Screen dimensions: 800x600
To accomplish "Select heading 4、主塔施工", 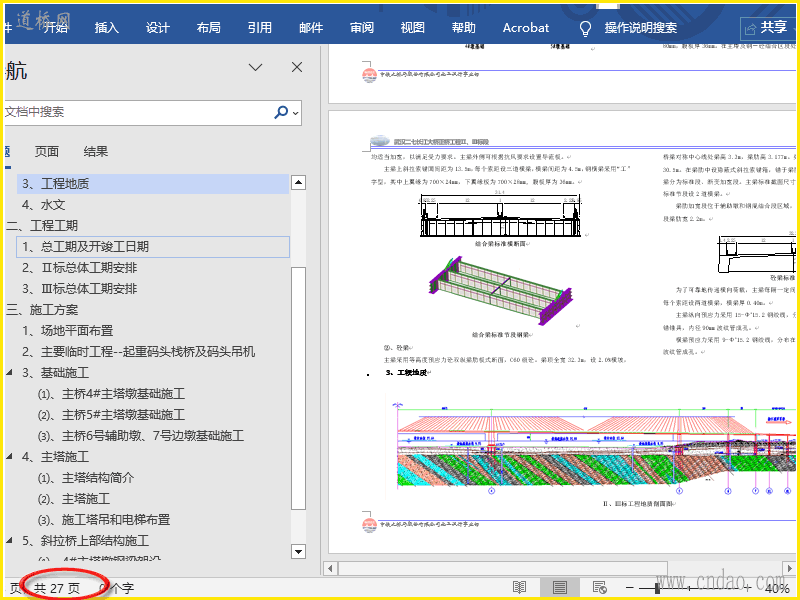I will 55,457.
